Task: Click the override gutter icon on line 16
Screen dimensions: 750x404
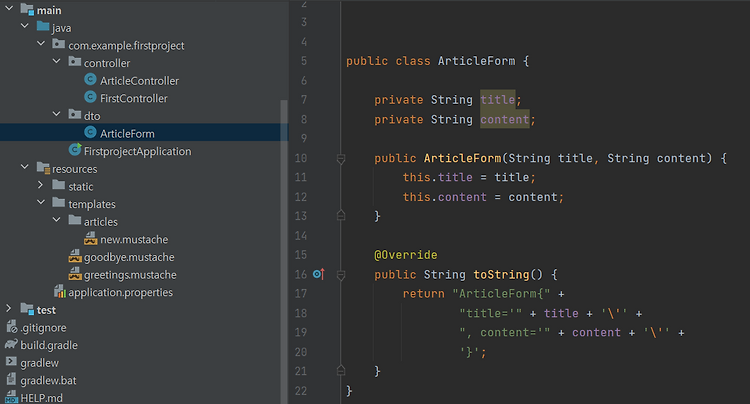Action: [319, 274]
